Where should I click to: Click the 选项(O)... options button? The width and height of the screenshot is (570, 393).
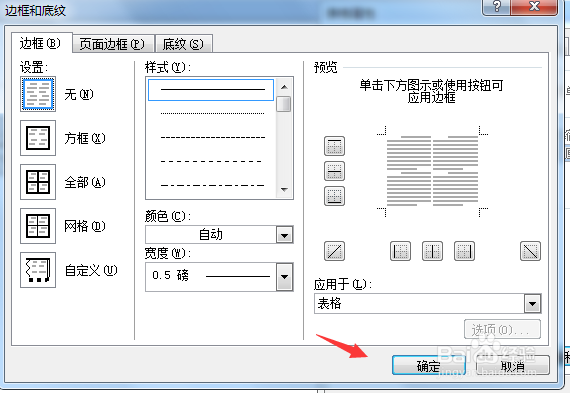click(x=502, y=329)
